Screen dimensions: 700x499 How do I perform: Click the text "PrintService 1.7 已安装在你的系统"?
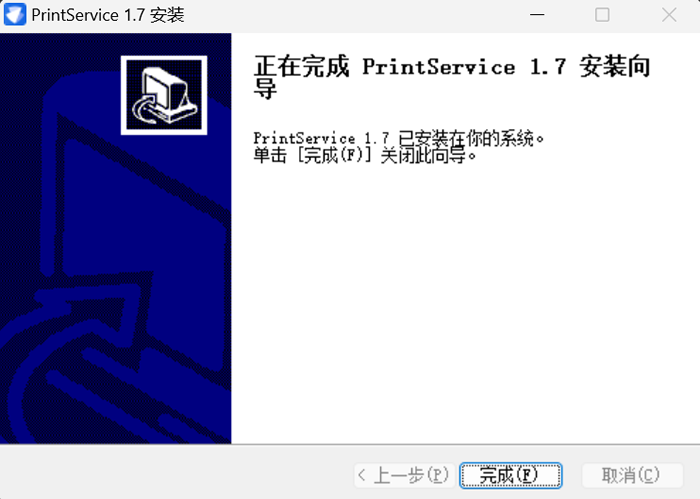coord(394,138)
